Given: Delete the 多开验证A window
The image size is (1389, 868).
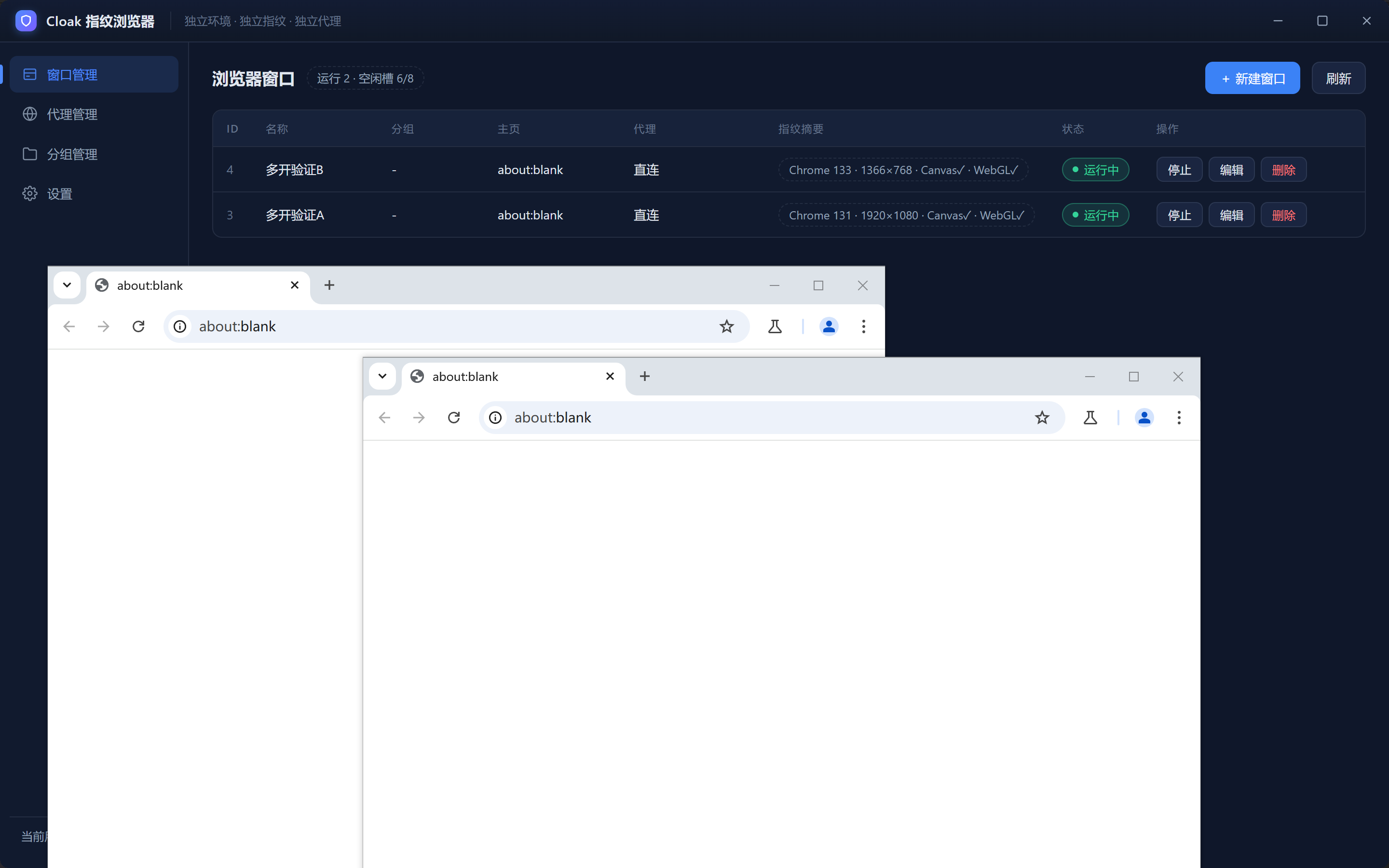Looking at the screenshot, I should (x=1283, y=215).
